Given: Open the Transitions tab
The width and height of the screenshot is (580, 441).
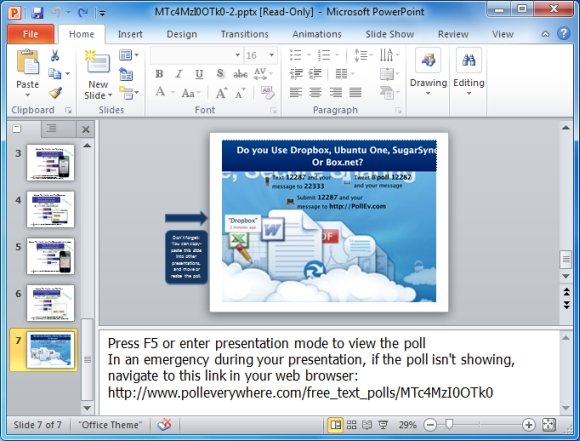Looking at the screenshot, I should click(245, 34).
